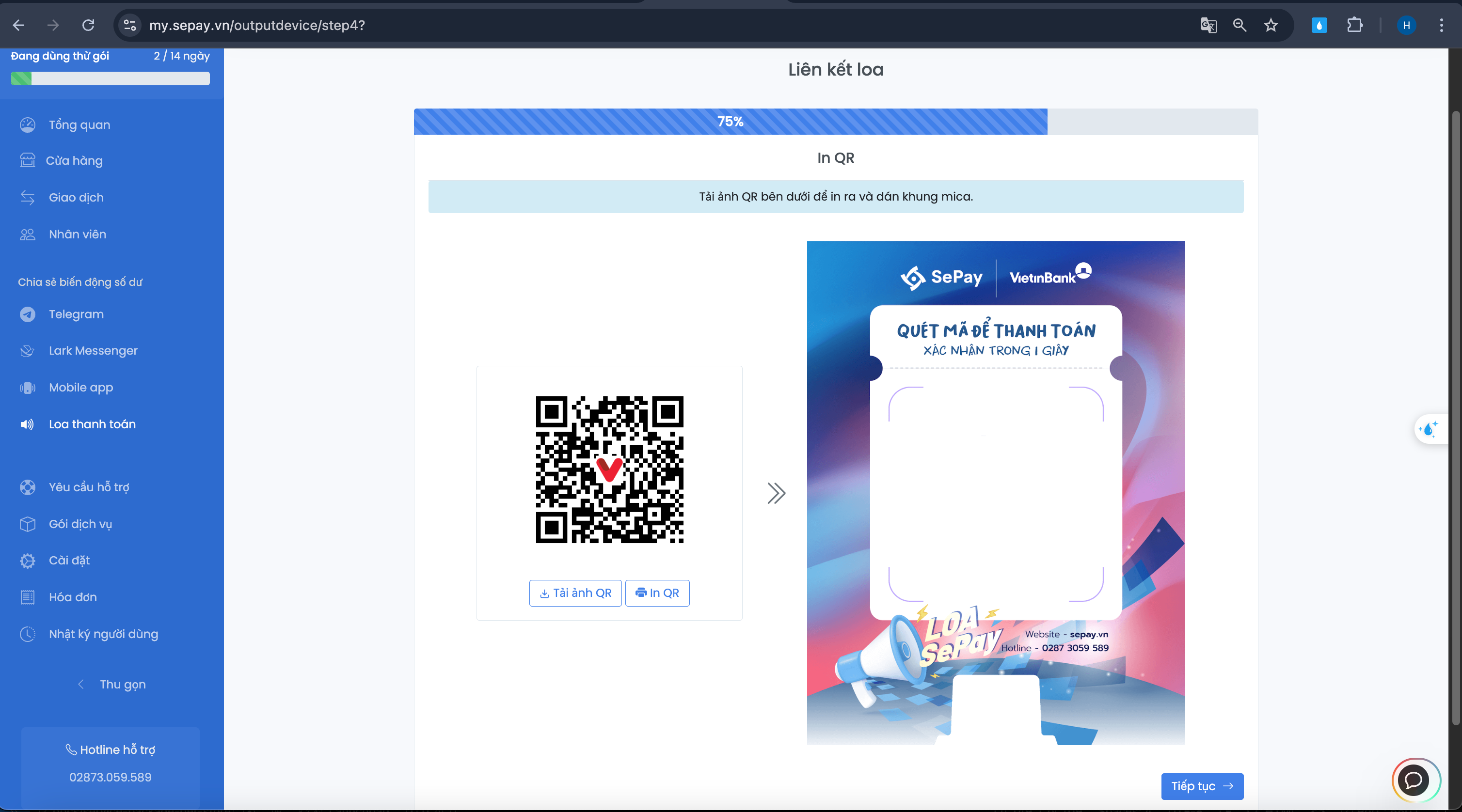
Task: Click the Google Translate icon in the address bar
Action: coord(1208,25)
